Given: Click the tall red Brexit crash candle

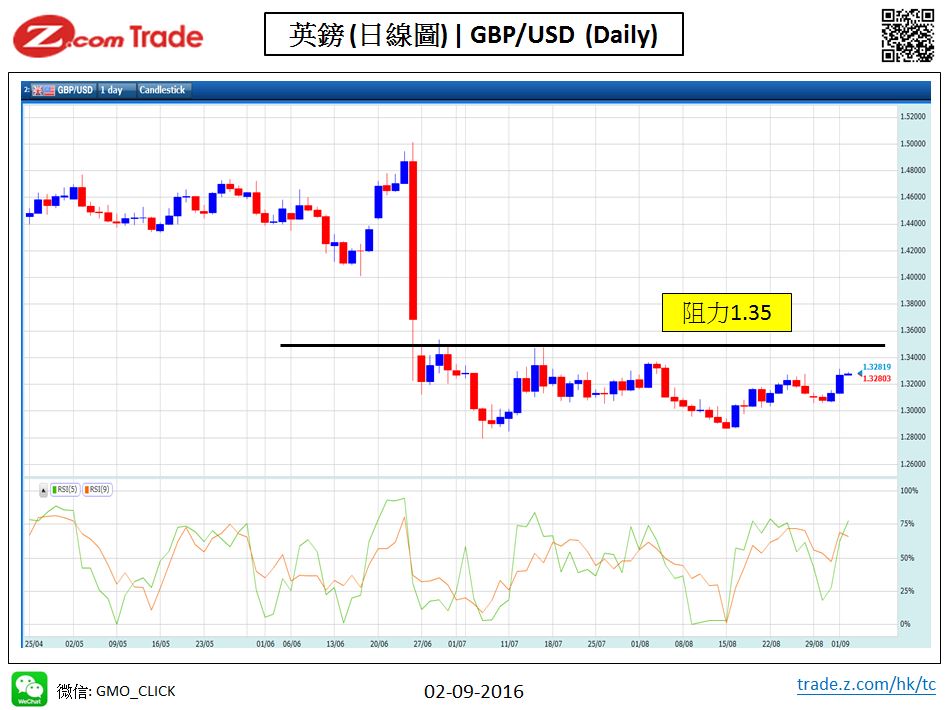Looking at the screenshot, I should pos(413,241).
